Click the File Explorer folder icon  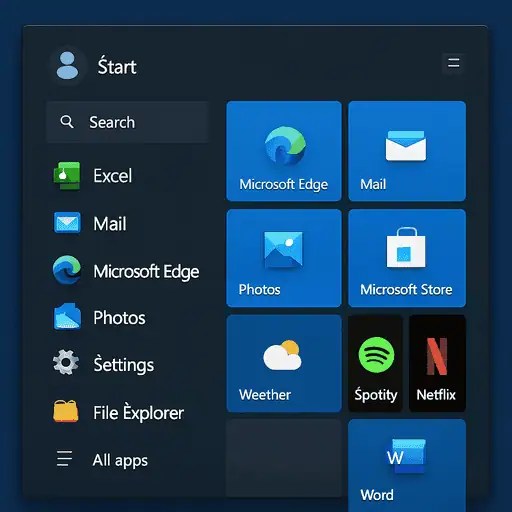tap(66, 411)
